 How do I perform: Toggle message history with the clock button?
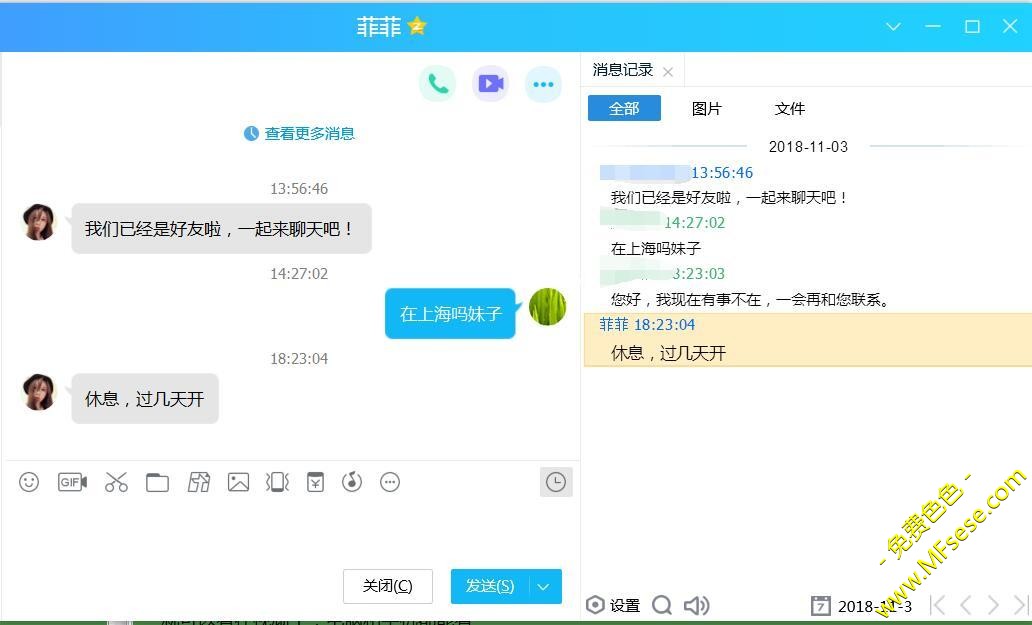(556, 482)
